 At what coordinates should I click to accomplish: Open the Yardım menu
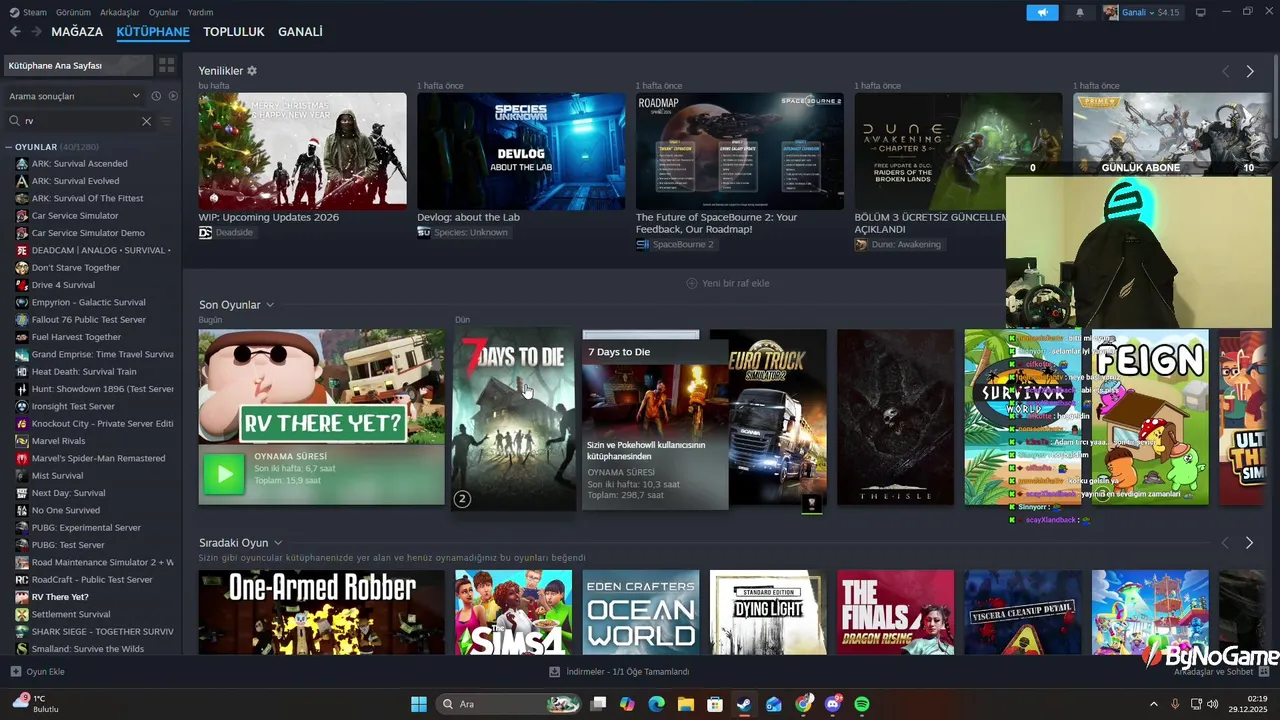click(x=201, y=12)
